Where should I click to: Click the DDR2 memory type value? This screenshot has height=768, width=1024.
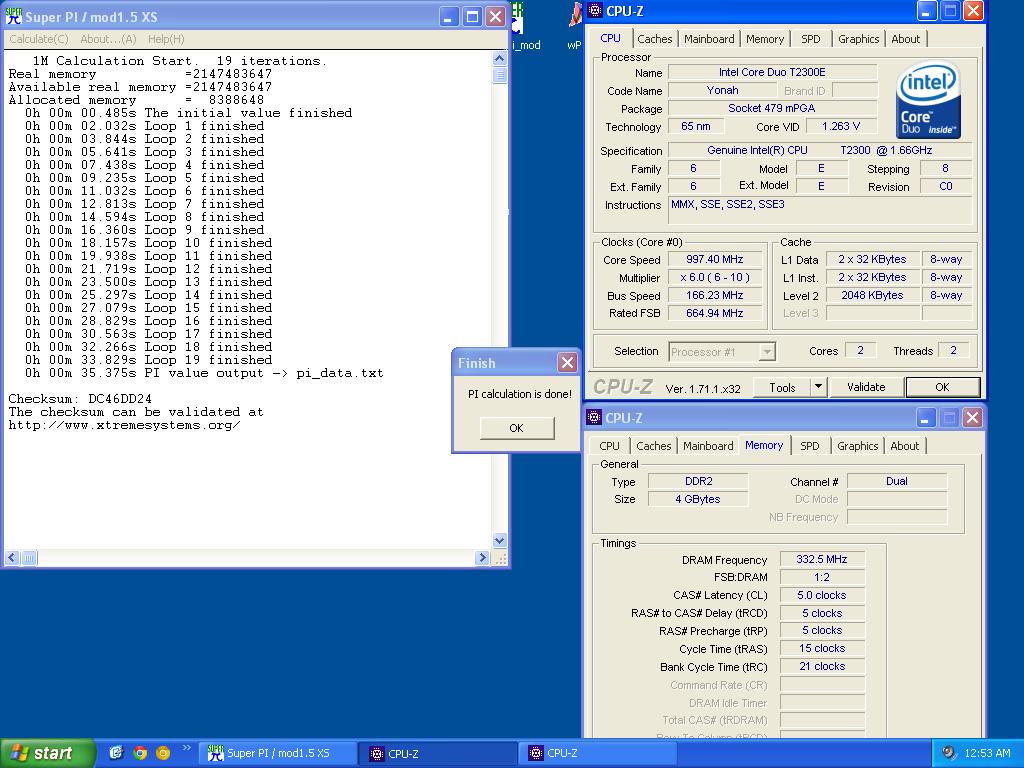click(x=698, y=481)
